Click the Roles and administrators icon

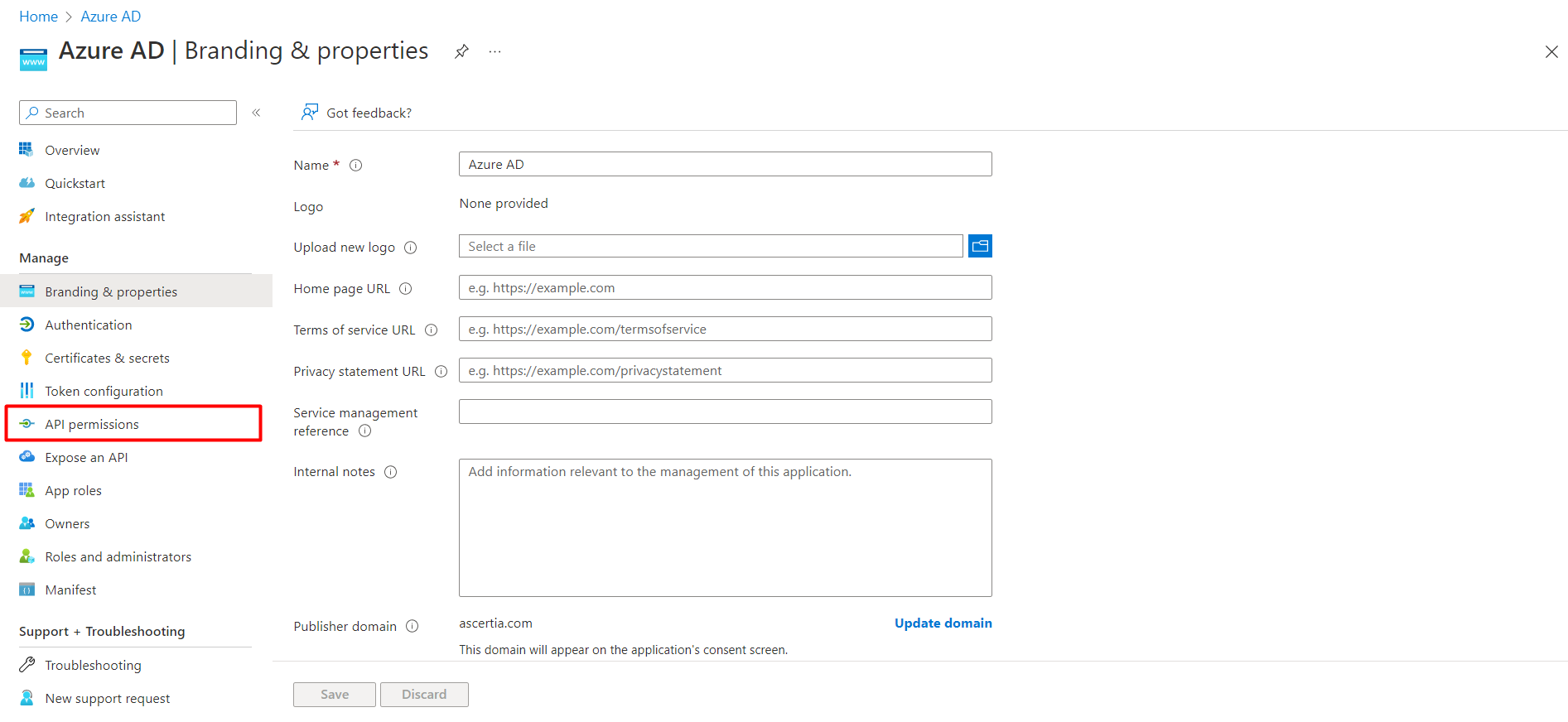(x=27, y=556)
